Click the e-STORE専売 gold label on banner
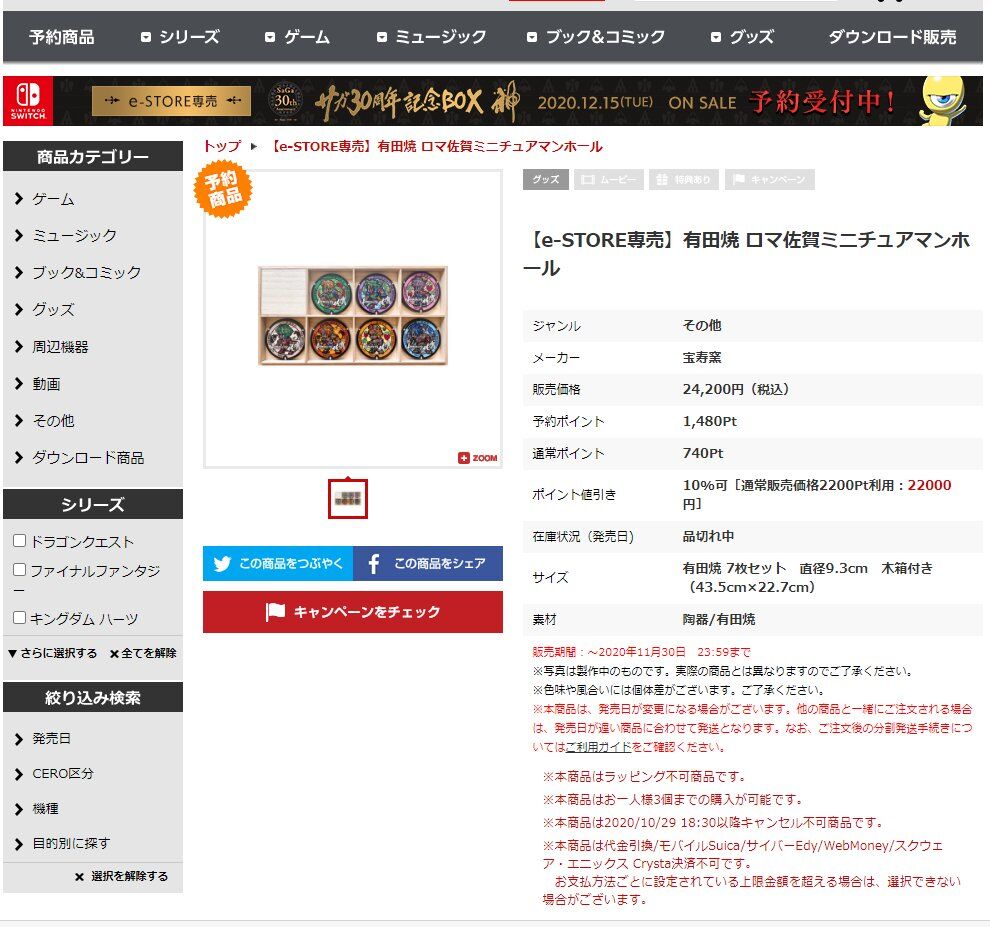Image resolution: width=990 pixels, height=927 pixels. pos(172,101)
